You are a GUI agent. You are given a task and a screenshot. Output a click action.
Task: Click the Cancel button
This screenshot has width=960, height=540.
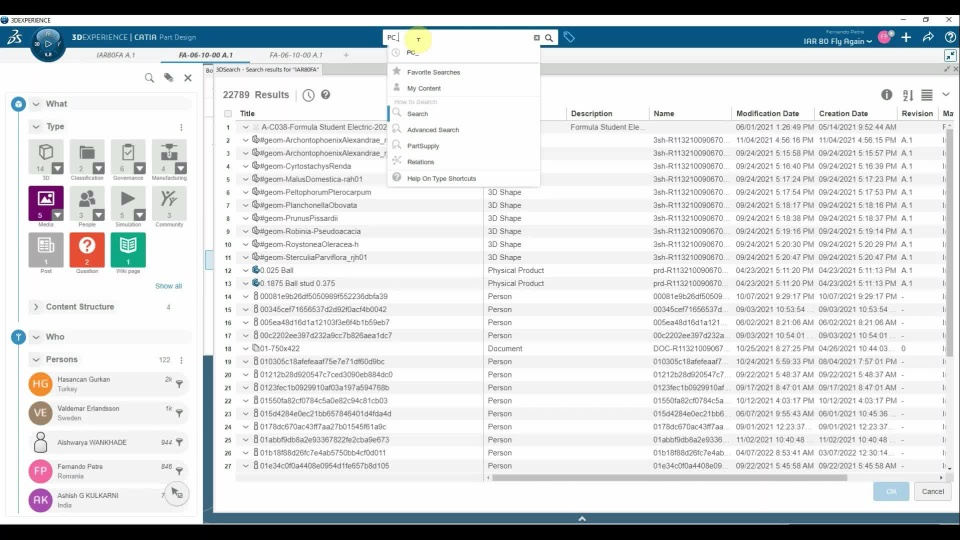tap(932, 491)
